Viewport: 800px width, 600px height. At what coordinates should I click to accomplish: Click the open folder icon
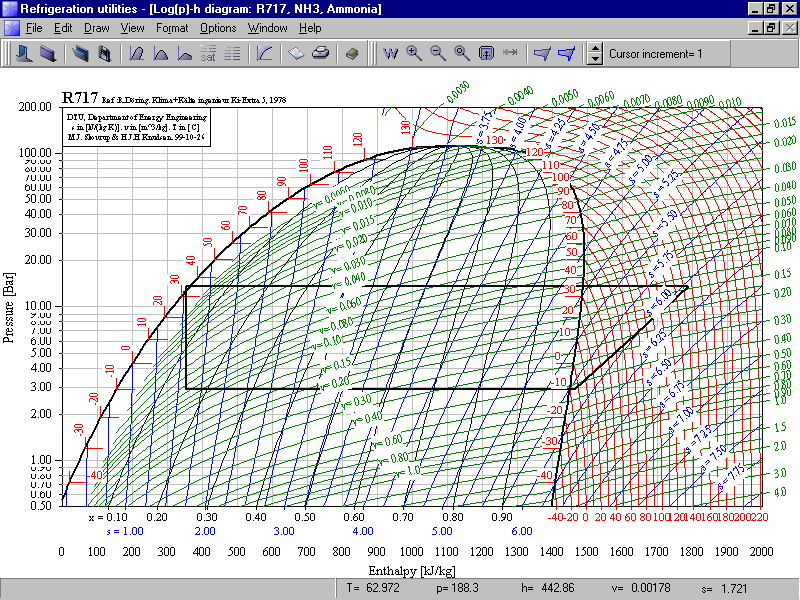[x=79, y=54]
